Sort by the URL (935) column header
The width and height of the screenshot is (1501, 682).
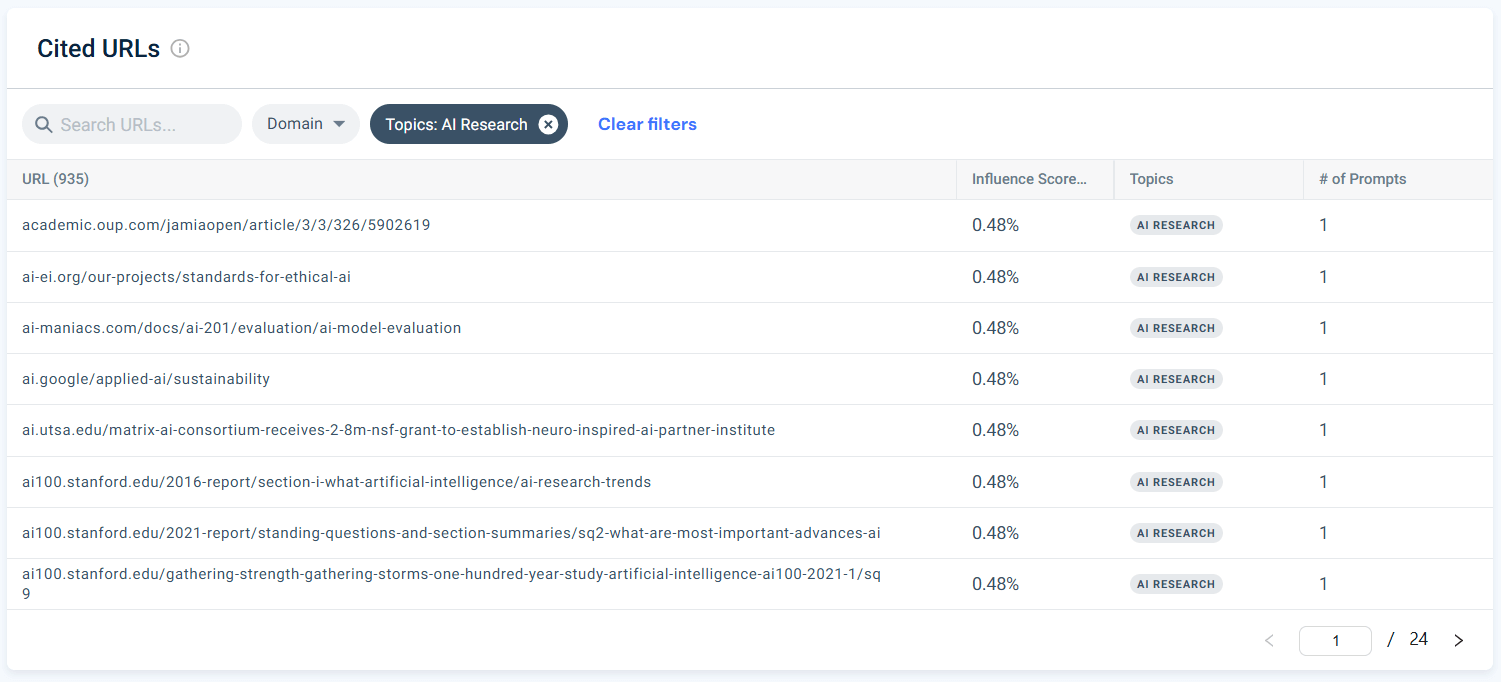coord(56,179)
